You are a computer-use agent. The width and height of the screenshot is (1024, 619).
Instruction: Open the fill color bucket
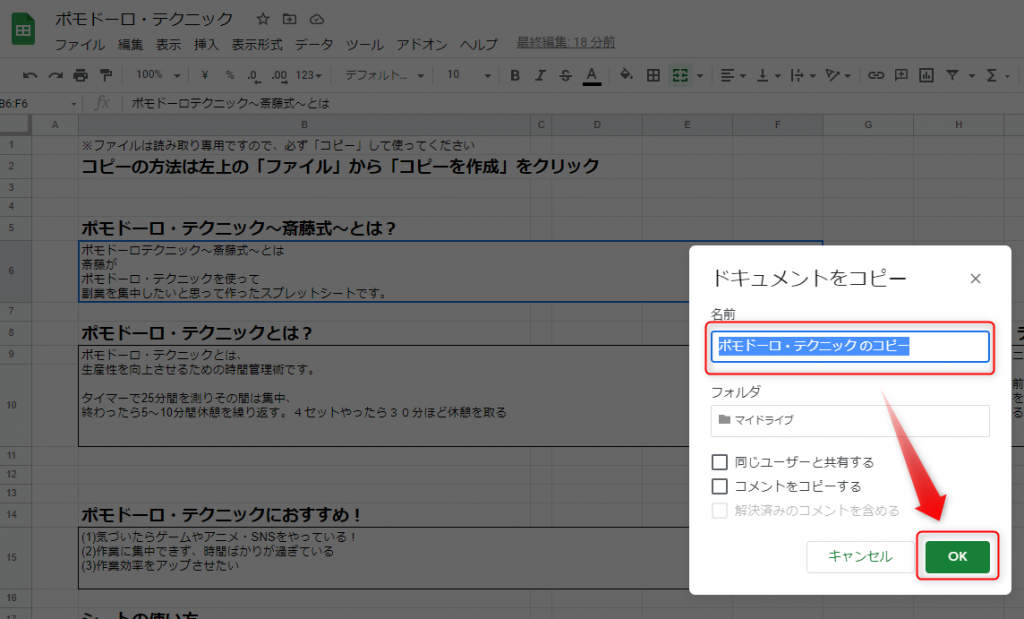tap(626, 75)
